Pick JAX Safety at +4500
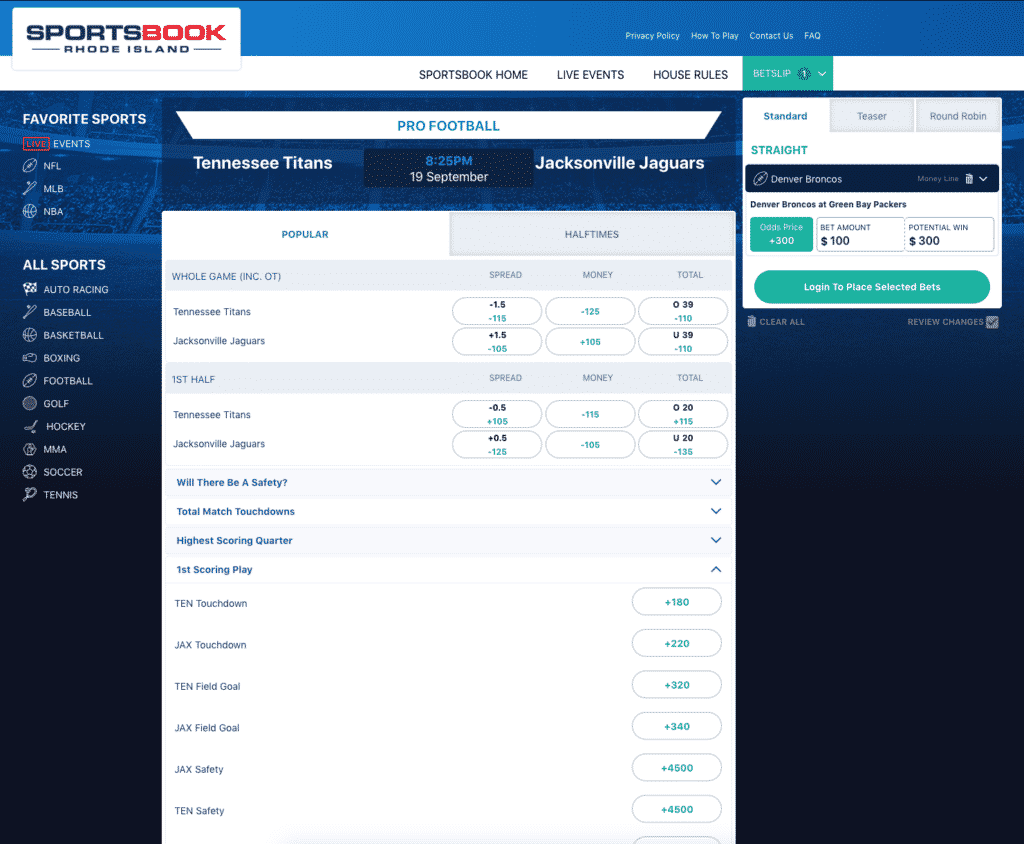The width and height of the screenshot is (1024, 844). pos(677,768)
